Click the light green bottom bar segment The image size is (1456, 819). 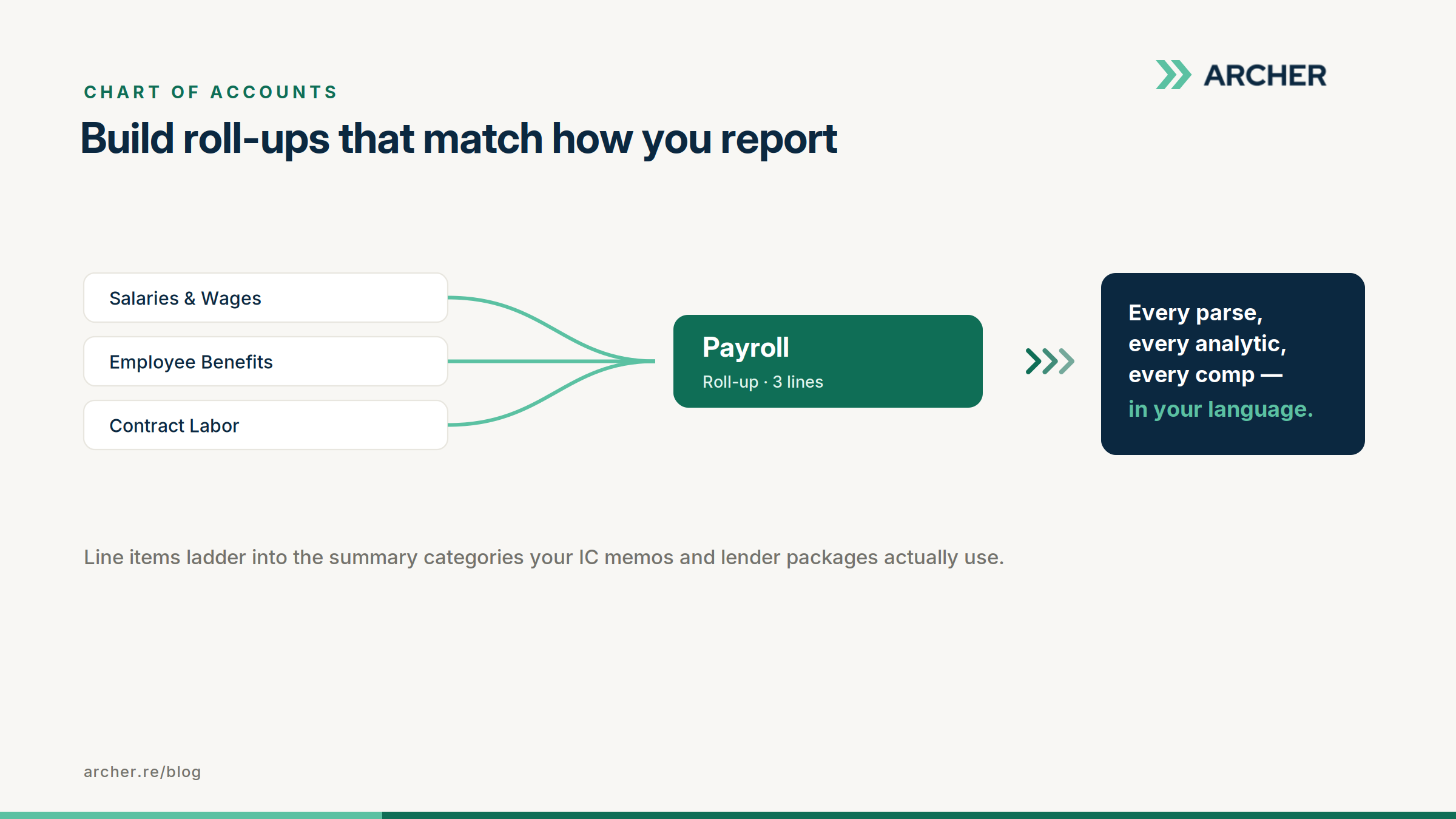191,815
